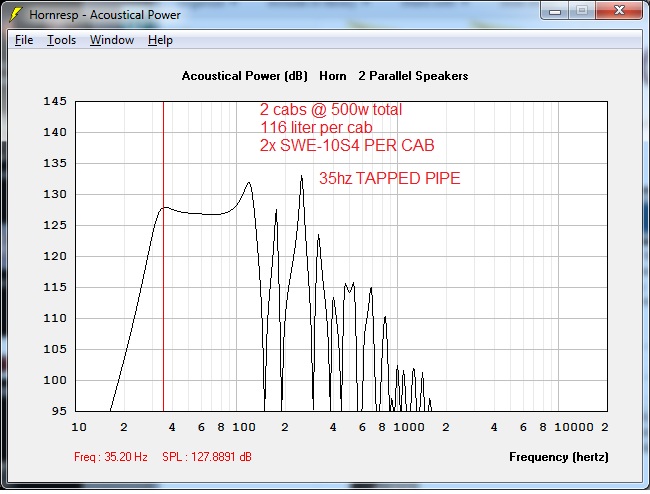Image resolution: width=650 pixels, height=494 pixels.
Task: Close the Hornresp Acoustical Power window
Action: [x=619, y=10]
